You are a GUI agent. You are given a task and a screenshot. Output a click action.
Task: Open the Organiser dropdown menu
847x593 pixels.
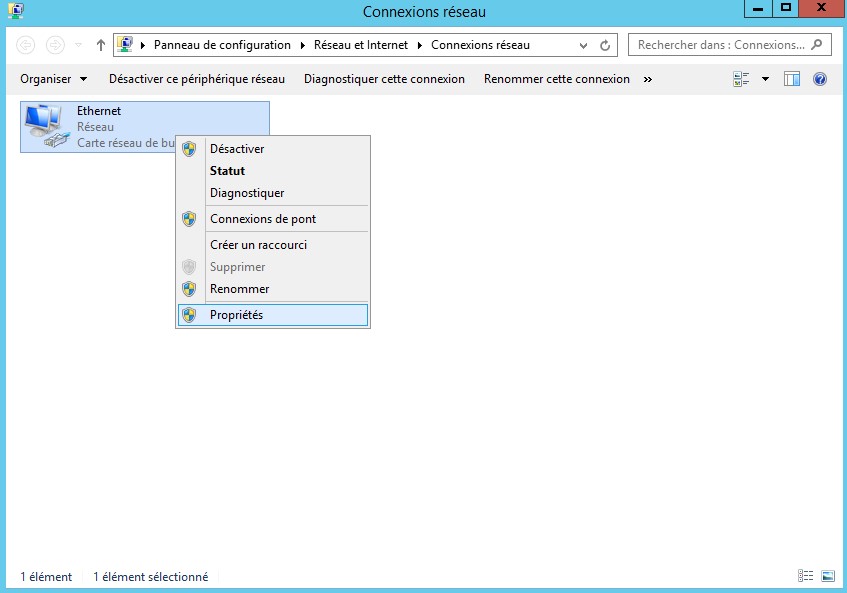click(53, 79)
